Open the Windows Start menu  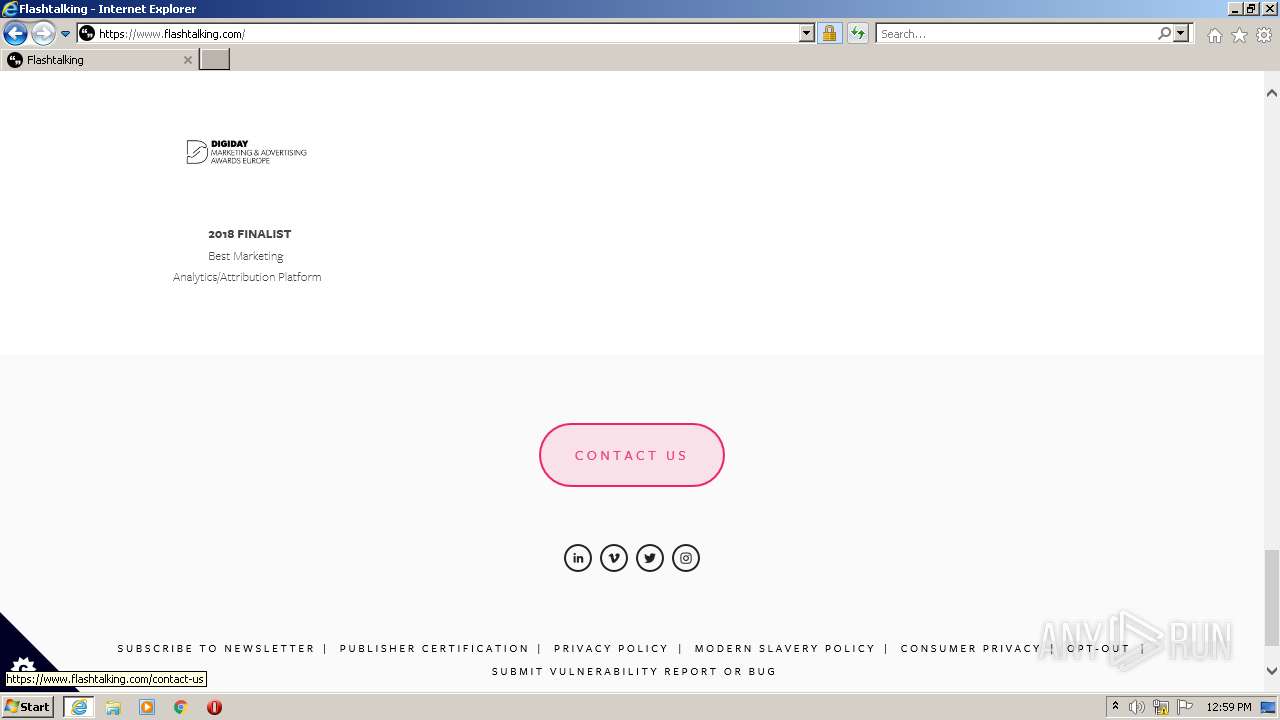[28, 707]
